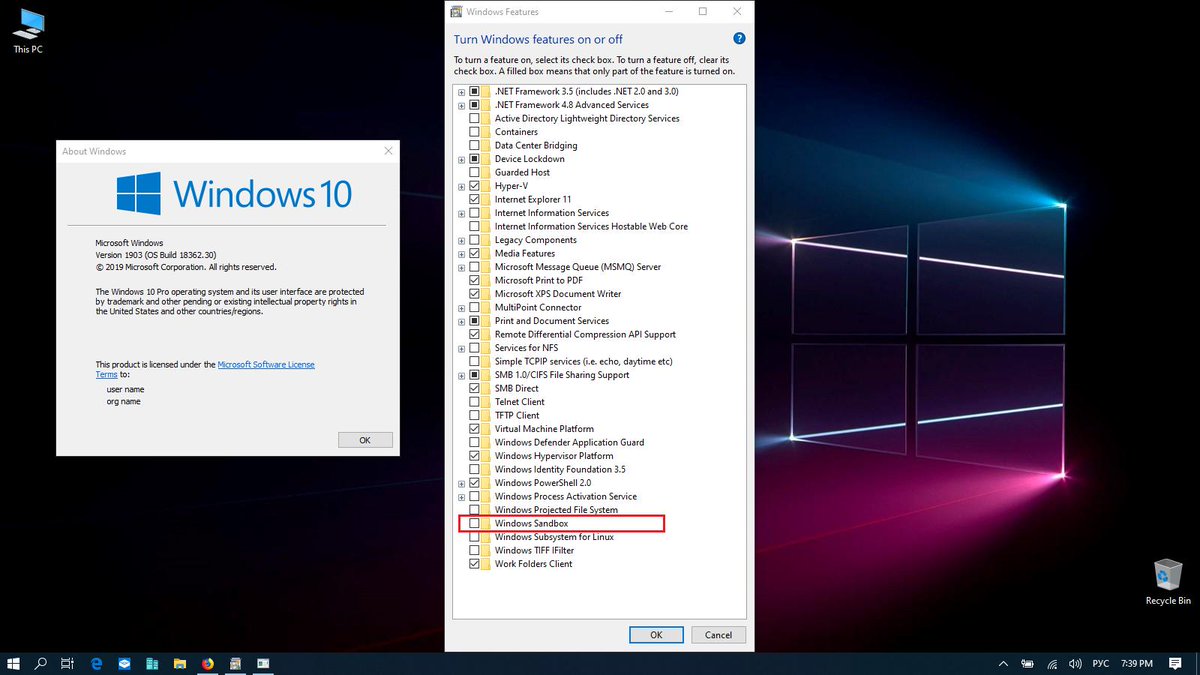
Task: Open File Explorer from taskbar
Action: tap(180, 663)
